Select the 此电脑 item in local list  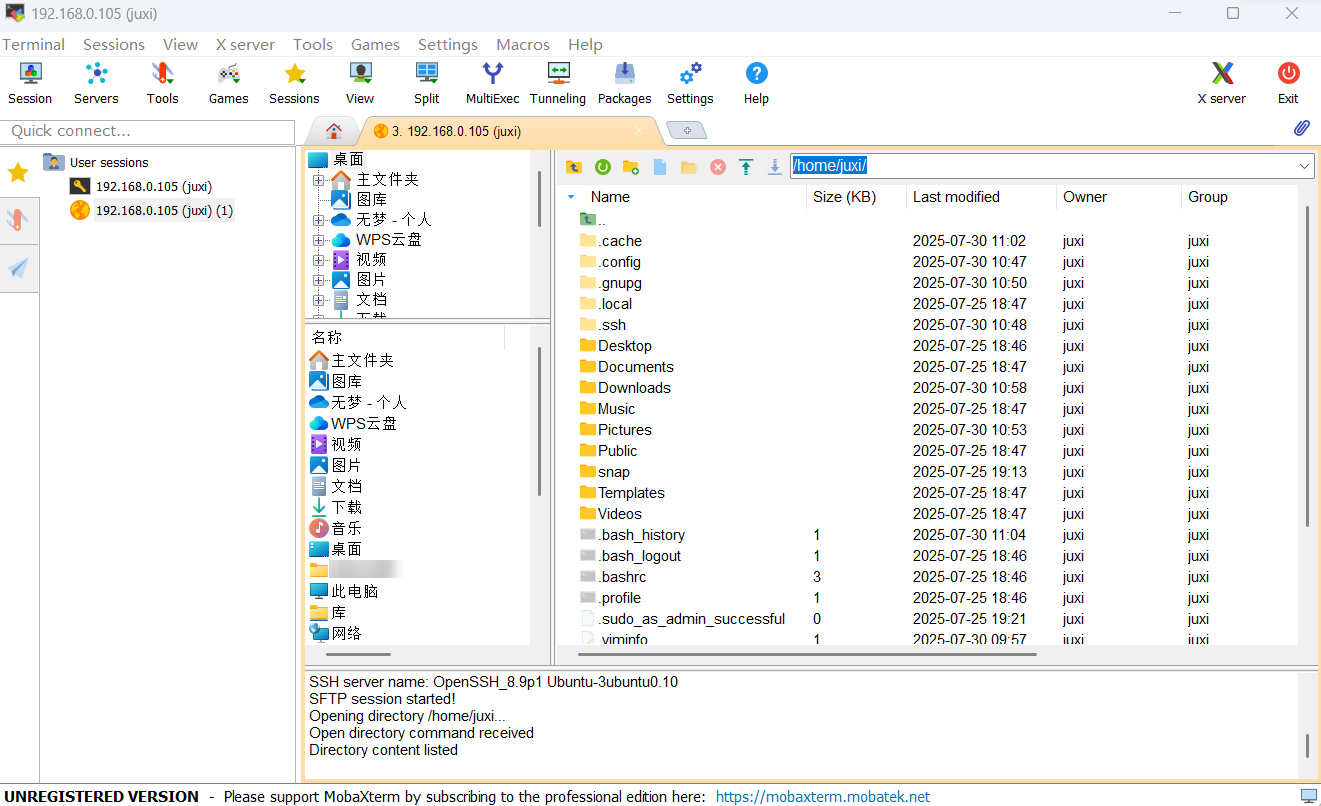click(344, 591)
